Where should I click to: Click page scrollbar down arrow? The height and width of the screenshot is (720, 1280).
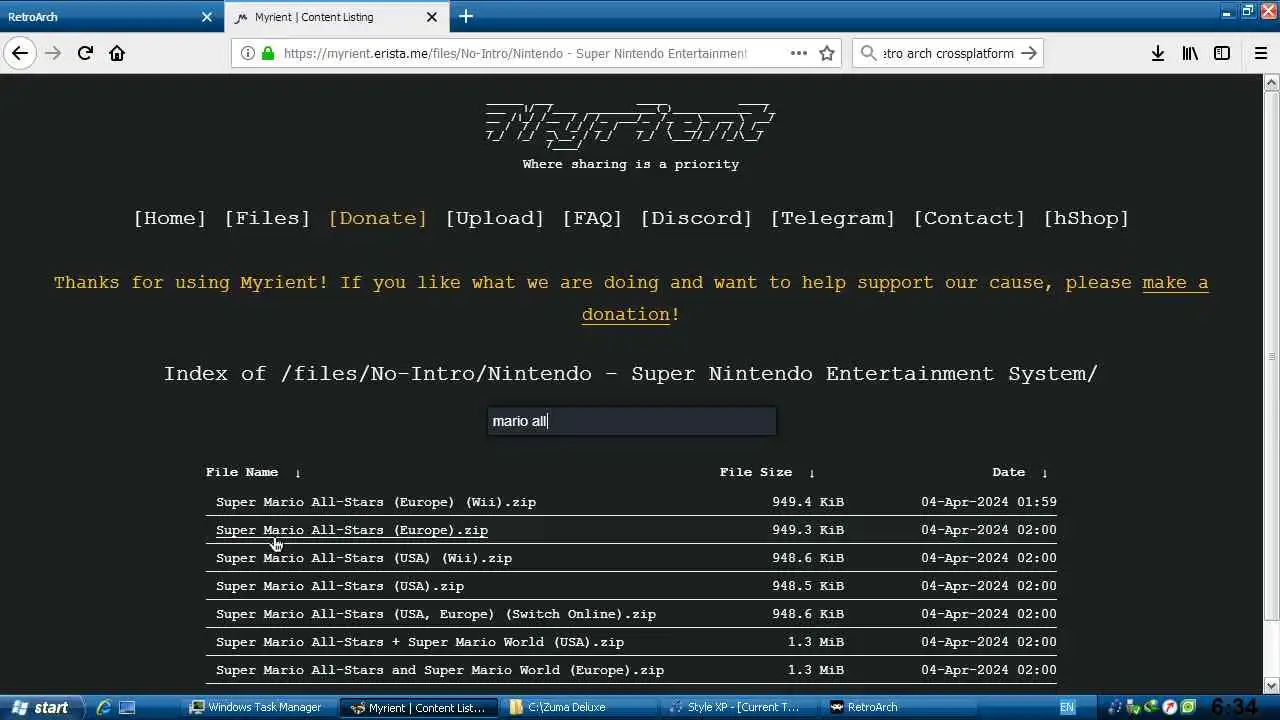click(1272, 686)
